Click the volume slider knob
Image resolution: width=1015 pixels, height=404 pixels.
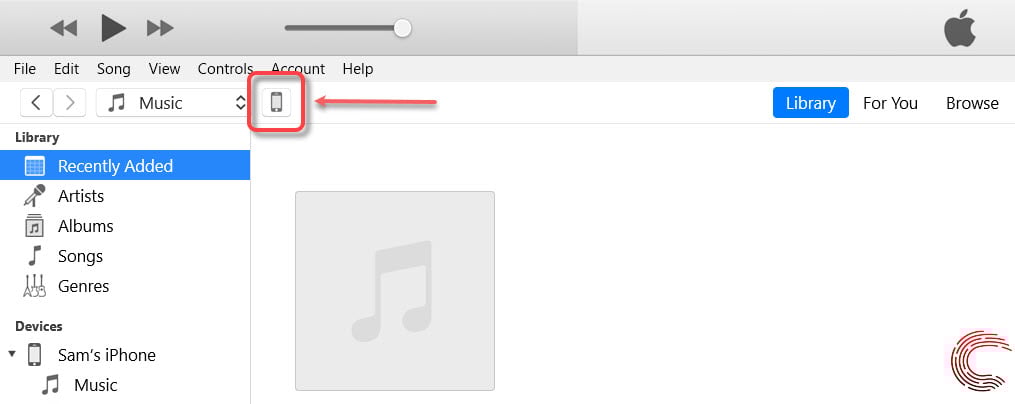coord(403,28)
